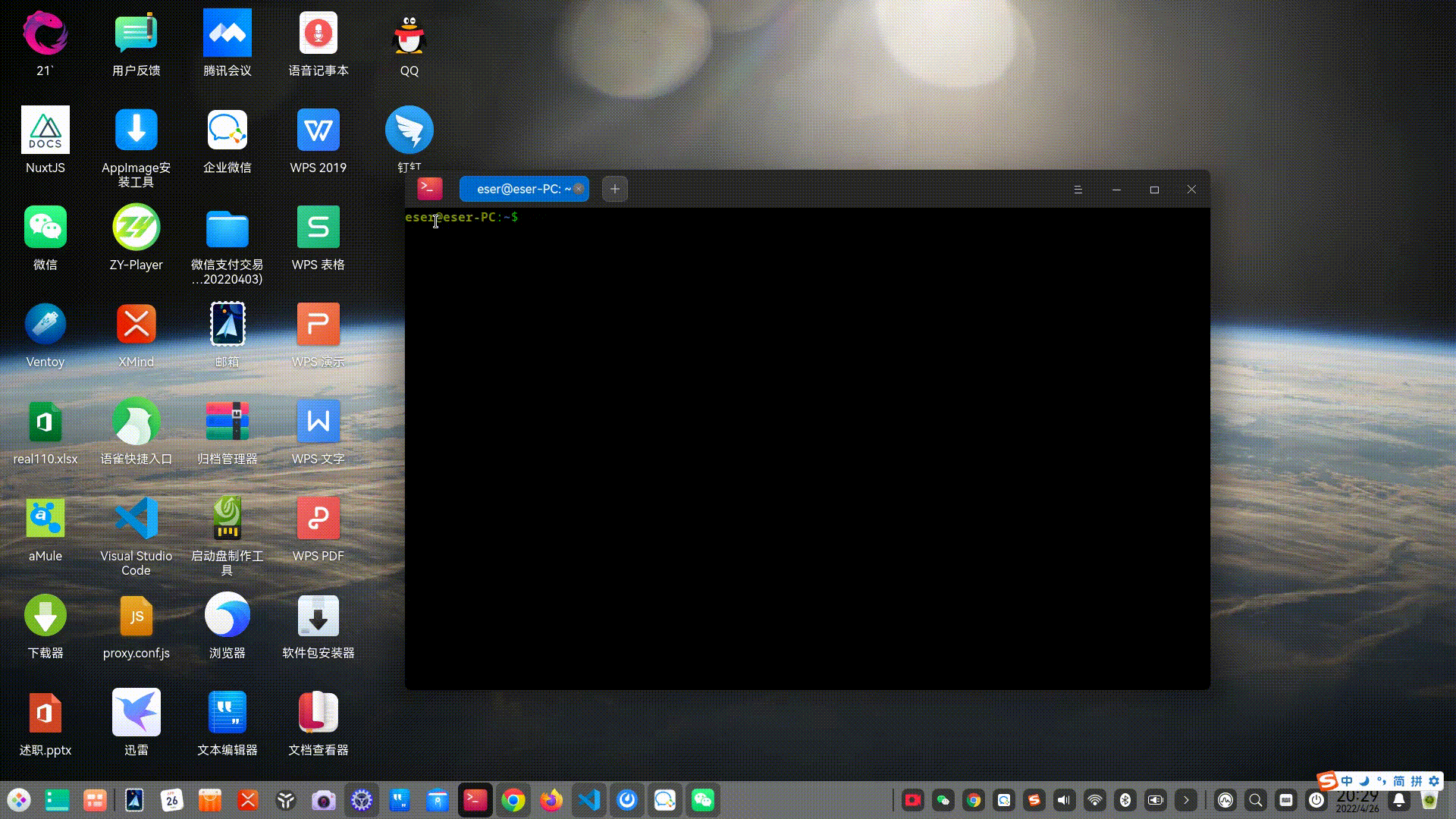This screenshot has width=1456, height=819.
Task: Toggle Chinese/English on the Sogou input bar
Action: (1347, 781)
